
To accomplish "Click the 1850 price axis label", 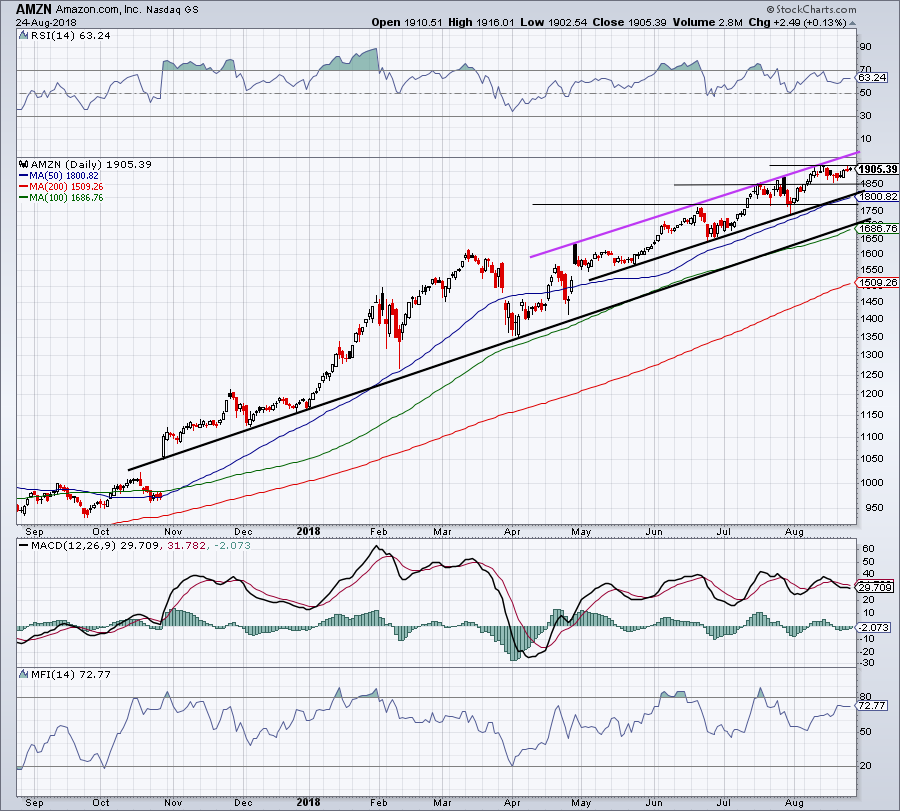I will [871, 184].
